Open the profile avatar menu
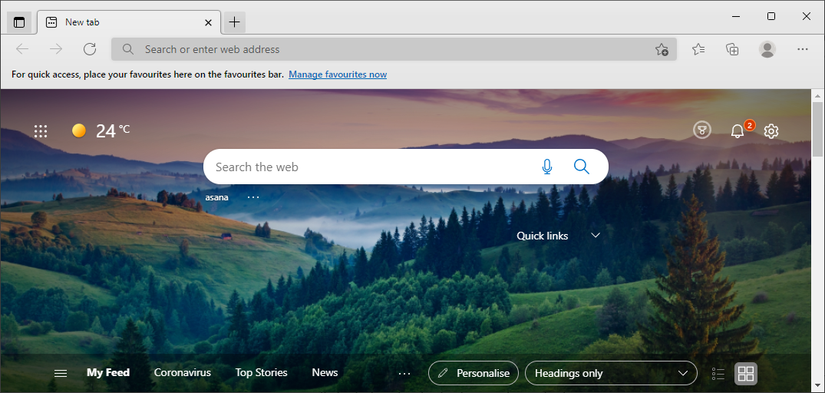This screenshot has width=825, height=393. 768,49
